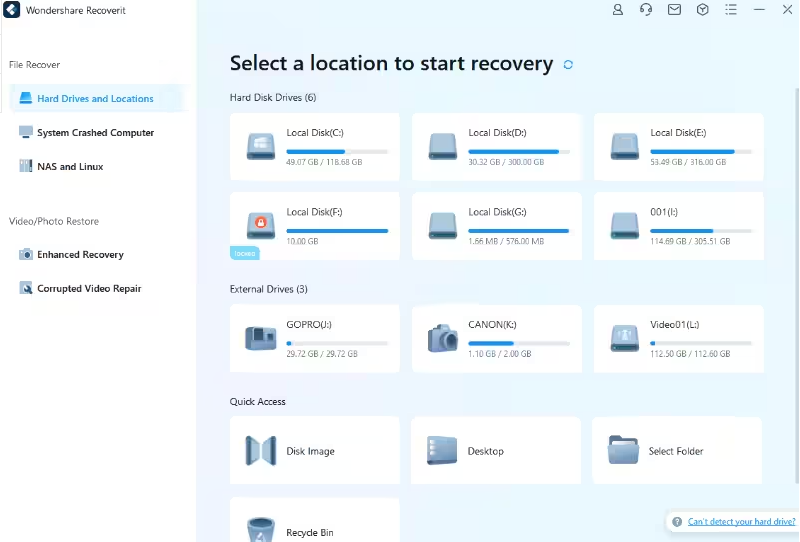Screen dimensions: 800x542
Task: Click the GOPRO(J:) camera icon
Action: [261, 338]
